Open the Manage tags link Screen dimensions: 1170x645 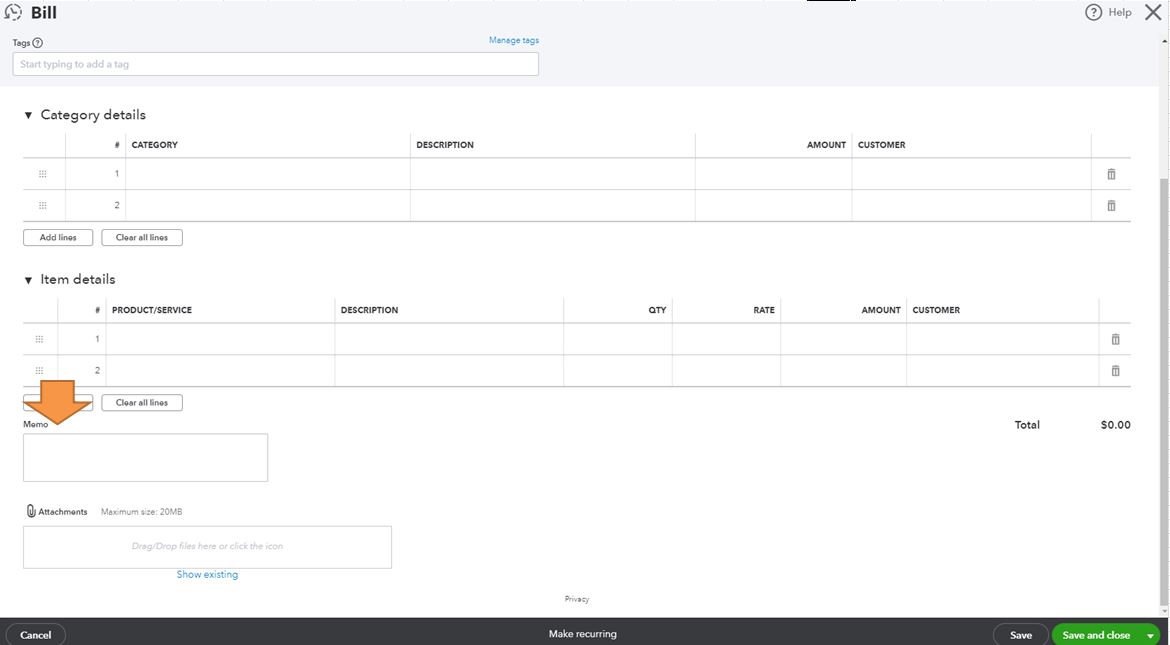[x=512, y=39]
